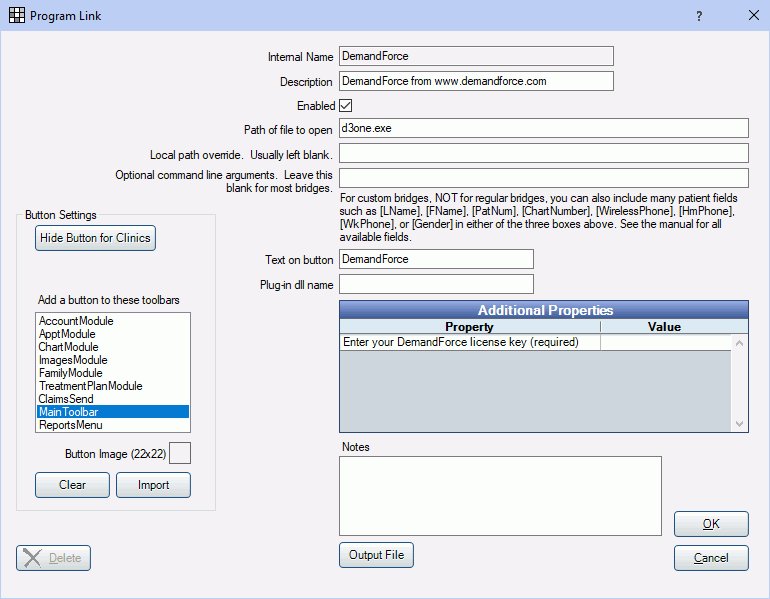The width and height of the screenshot is (770, 599).
Task: Click the optional command line arguments field
Action: coord(544,178)
